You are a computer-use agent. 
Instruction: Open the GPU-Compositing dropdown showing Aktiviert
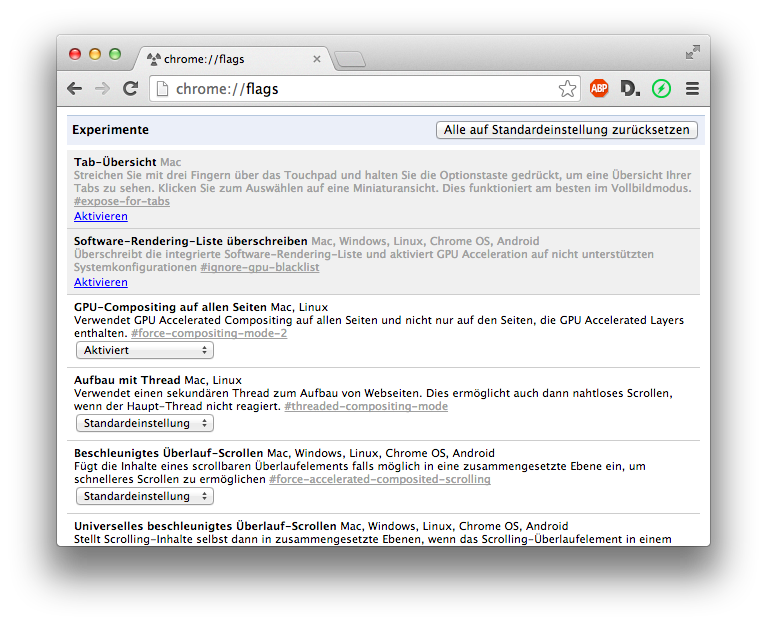[x=145, y=350]
